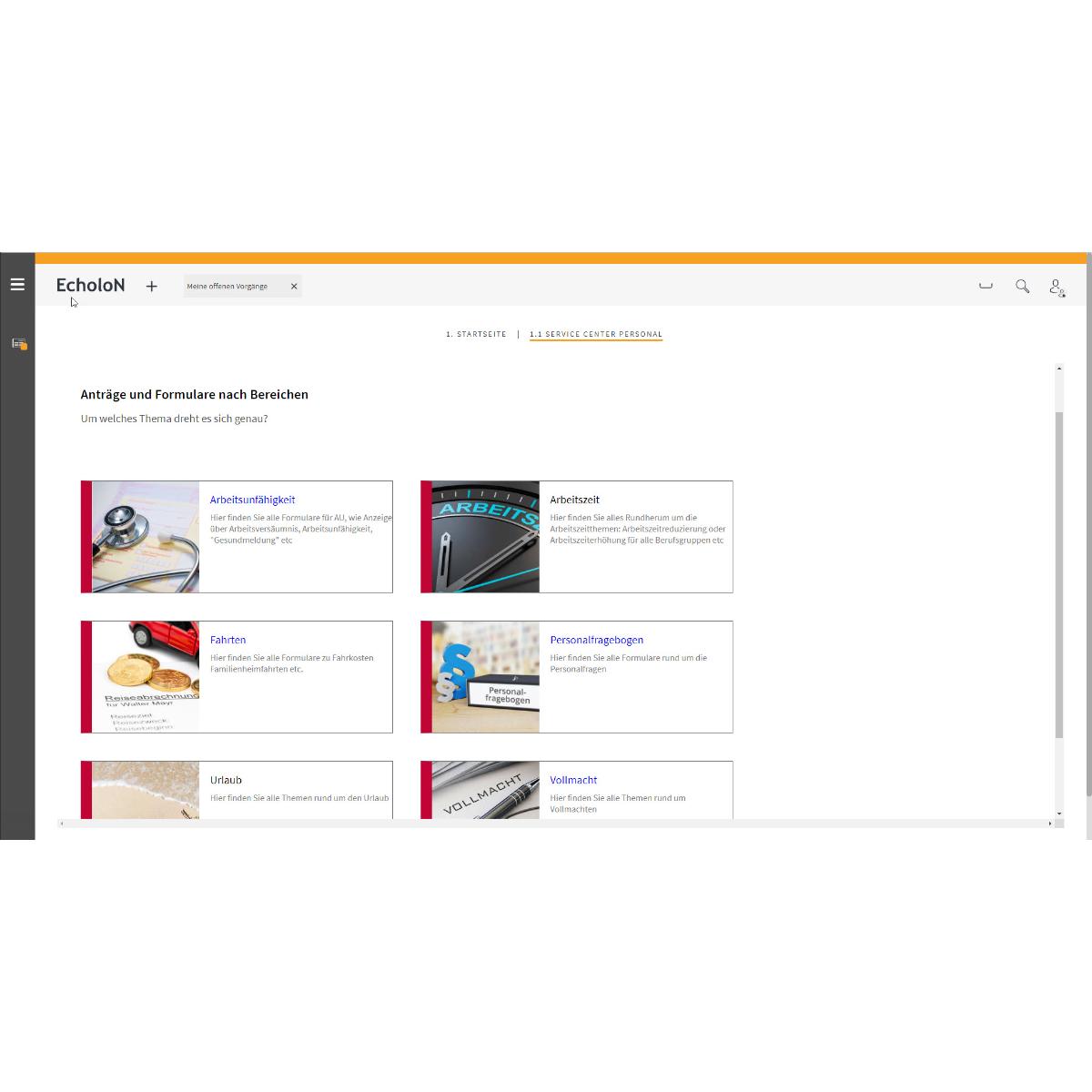The image size is (1092, 1092).
Task: Click the sidebar tasks list icon
Action: pos(19,344)
